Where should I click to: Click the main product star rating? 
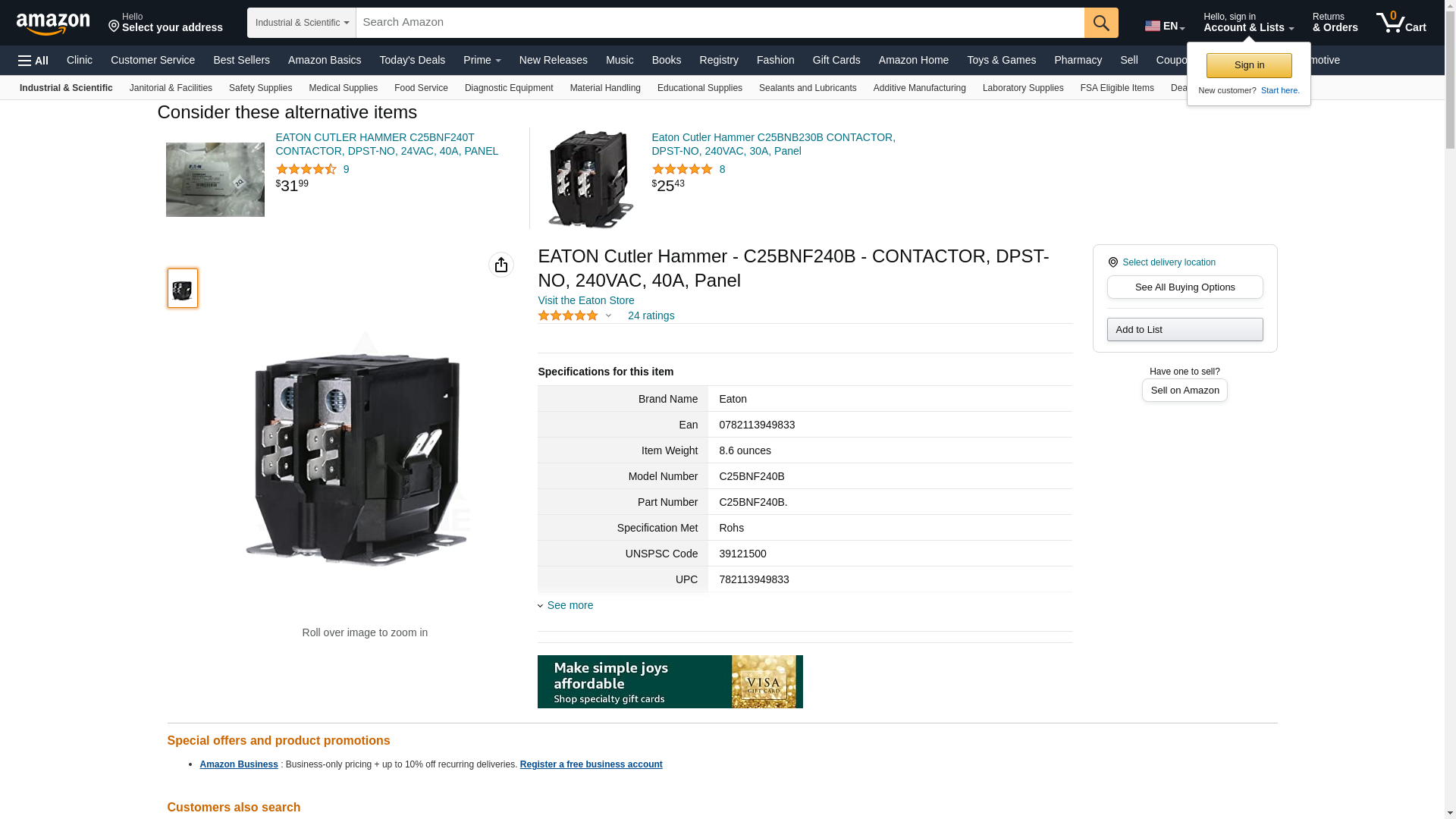tap(568, 315)
